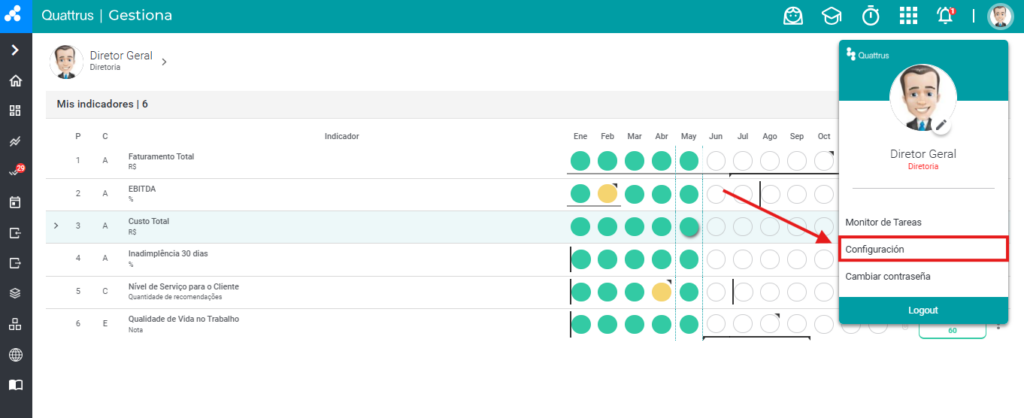Expand the left sidebar with the chevron
The height and width of the screenshot is (418, 1024).
pyautogui.click(x=16, y=50)
